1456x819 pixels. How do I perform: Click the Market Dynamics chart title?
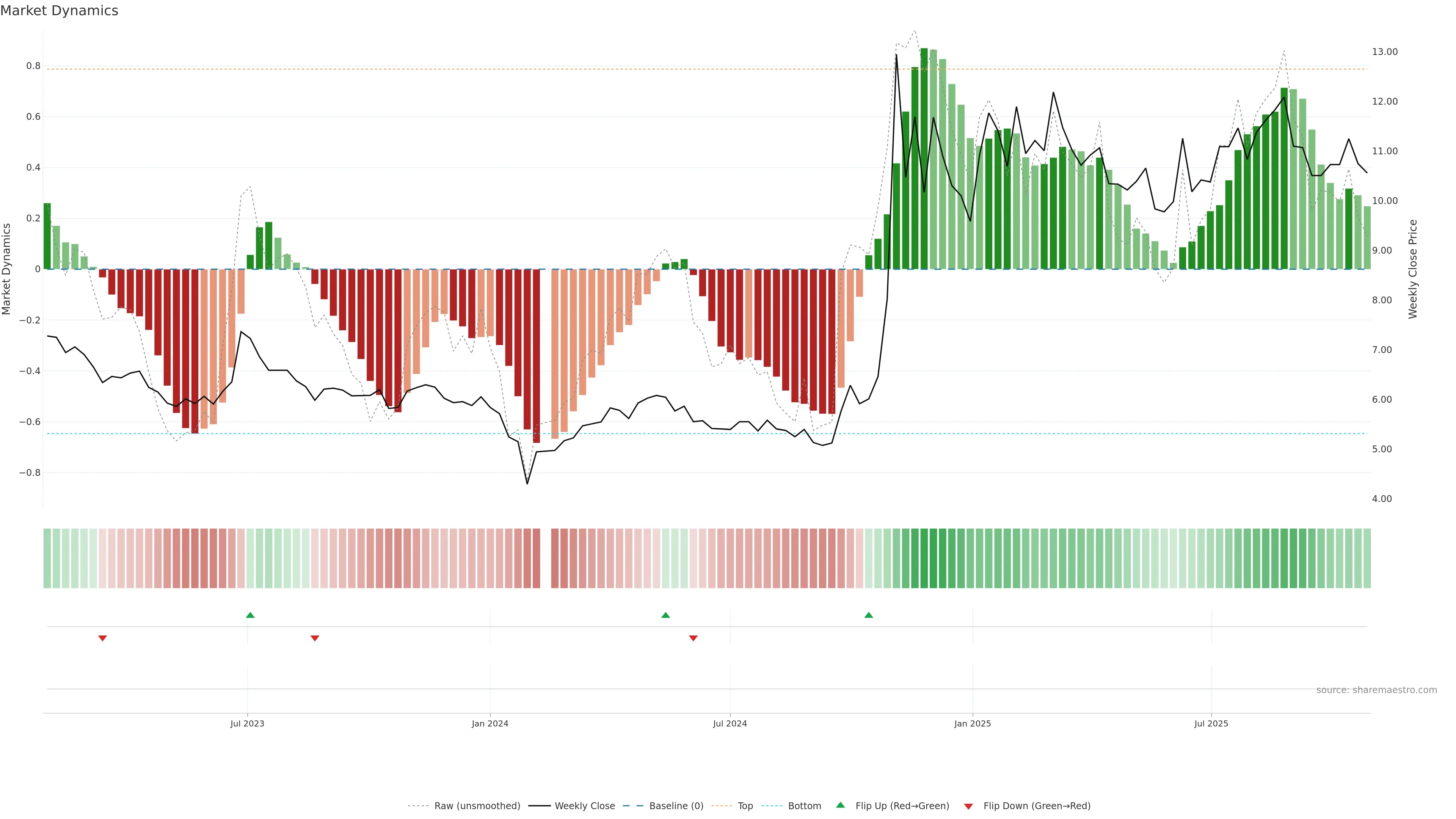tap(60, 11)
